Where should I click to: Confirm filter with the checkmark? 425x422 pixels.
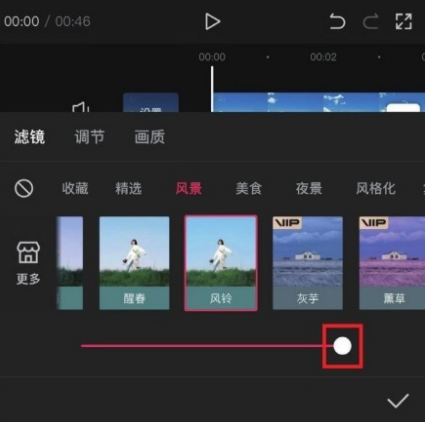click(398, 400)
